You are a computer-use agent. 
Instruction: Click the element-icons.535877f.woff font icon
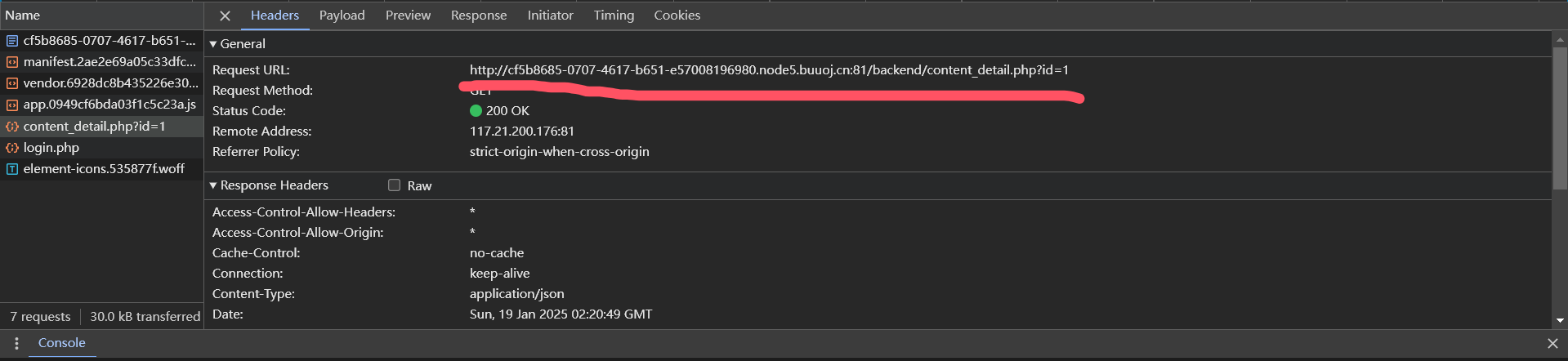(12, 169)
